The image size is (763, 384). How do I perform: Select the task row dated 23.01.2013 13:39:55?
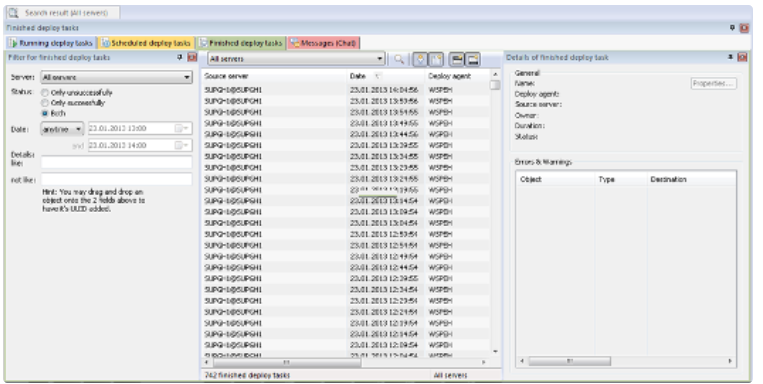[346, 146]
